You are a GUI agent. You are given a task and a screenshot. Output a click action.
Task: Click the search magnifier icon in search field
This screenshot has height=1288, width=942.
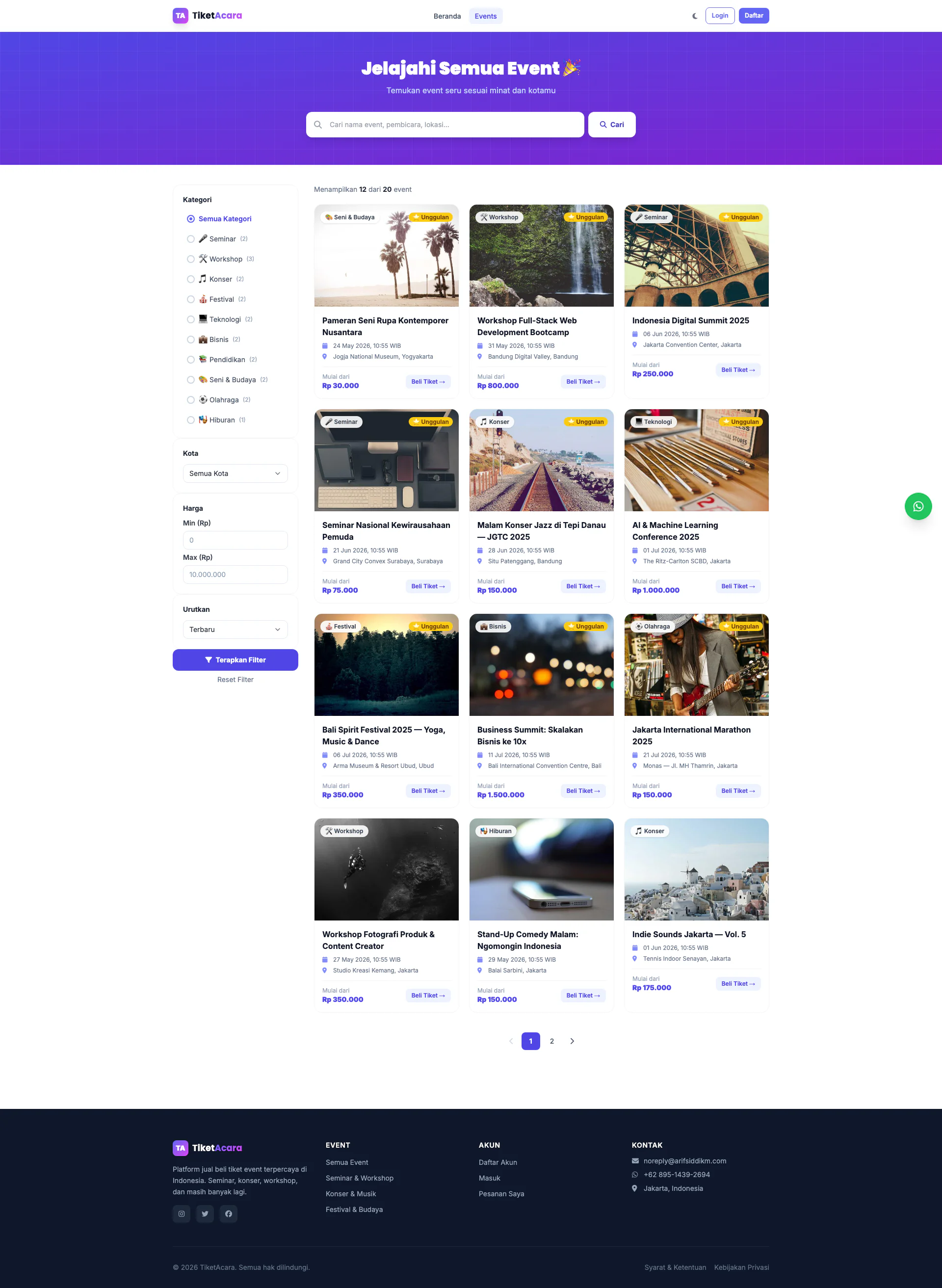(x=318, y=124)
